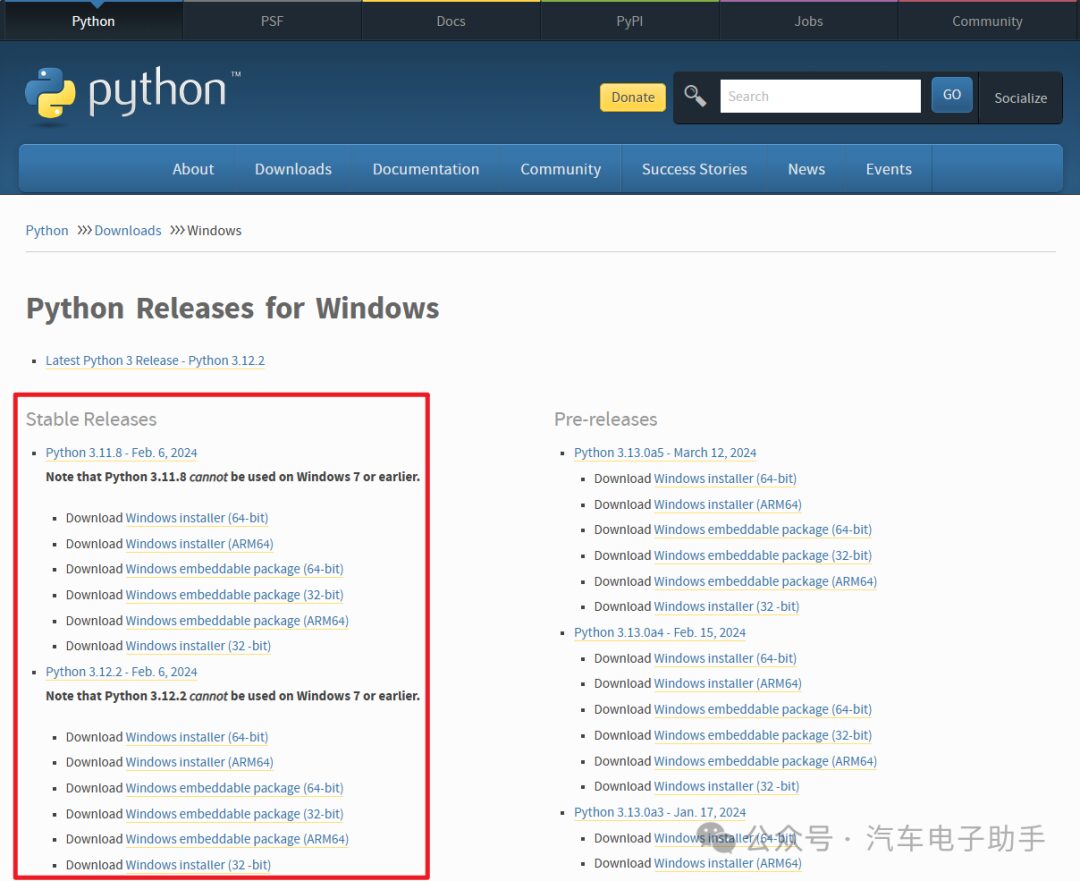Viewport: 1080px width, 881px height.
Task: Open the Success Stories navigation menu
Action: tap(694, 169)
